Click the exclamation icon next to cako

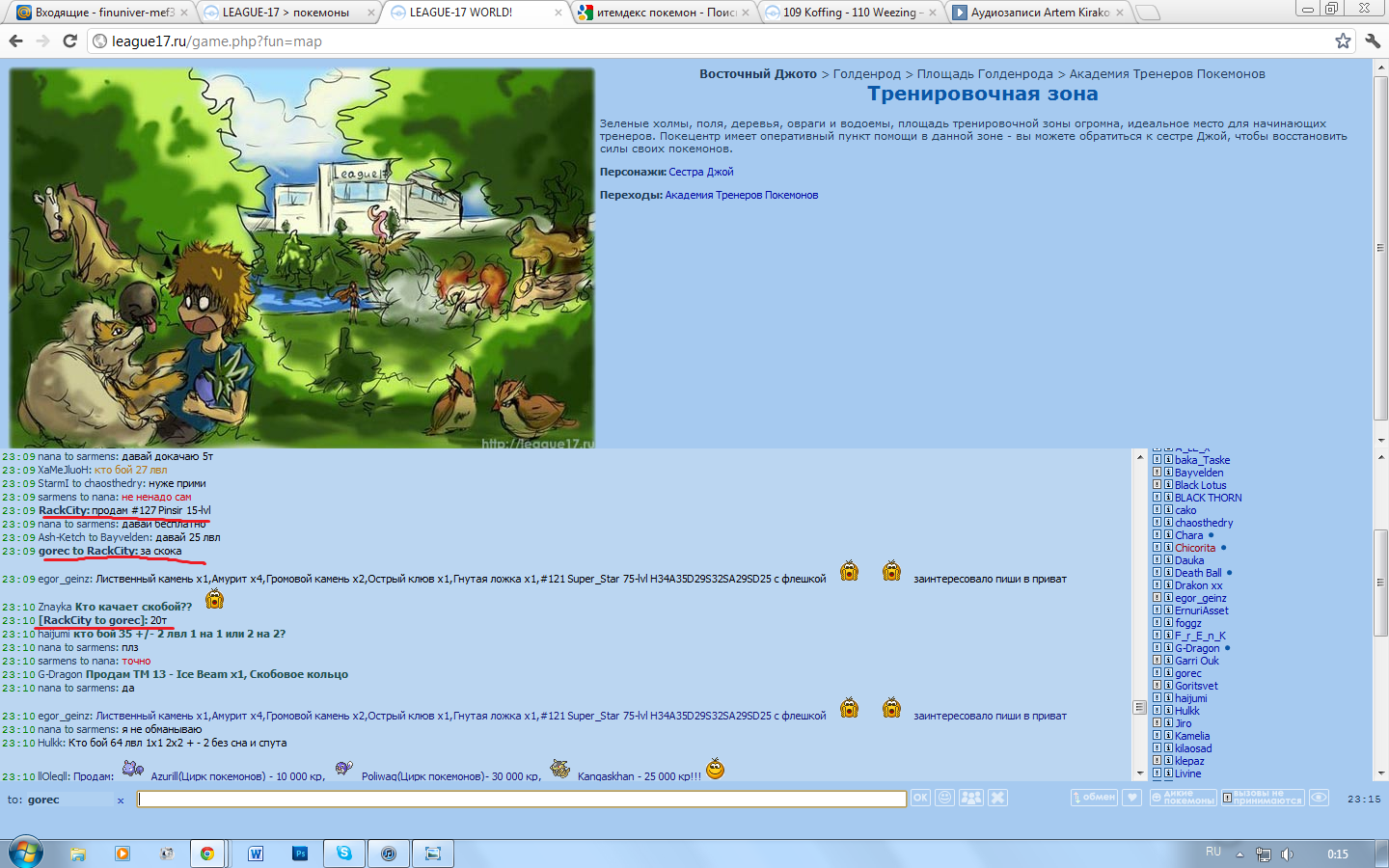pos(1157,510)
